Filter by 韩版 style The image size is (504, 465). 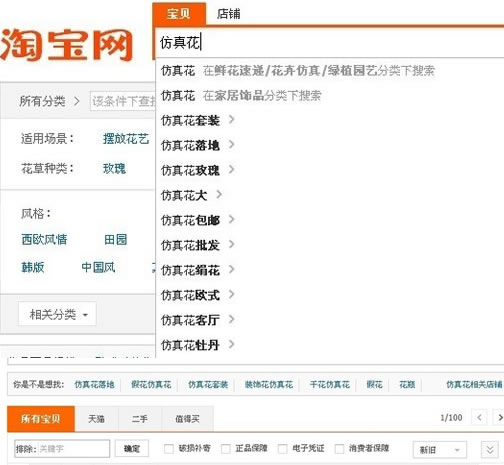pyautogui.click(x=32, y=267)
